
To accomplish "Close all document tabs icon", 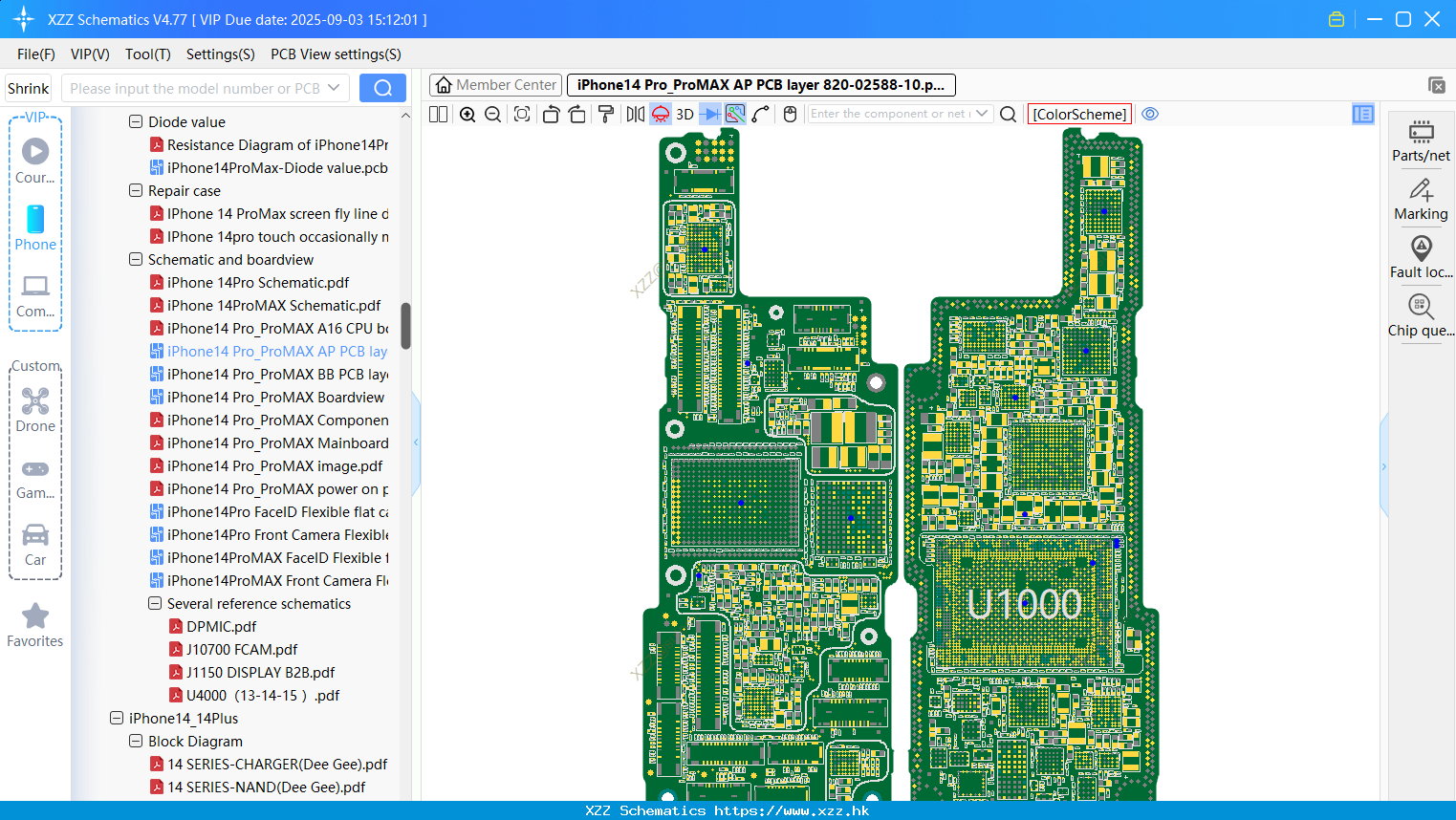I will (1437, 85).
